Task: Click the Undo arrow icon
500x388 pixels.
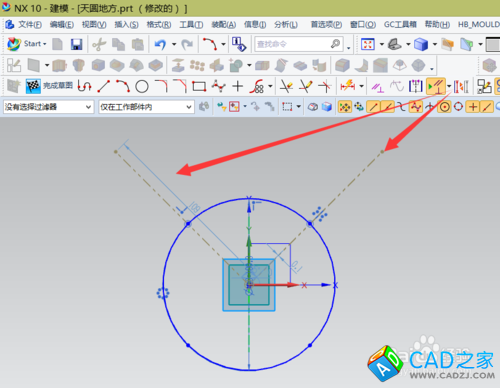Action: 160,44
